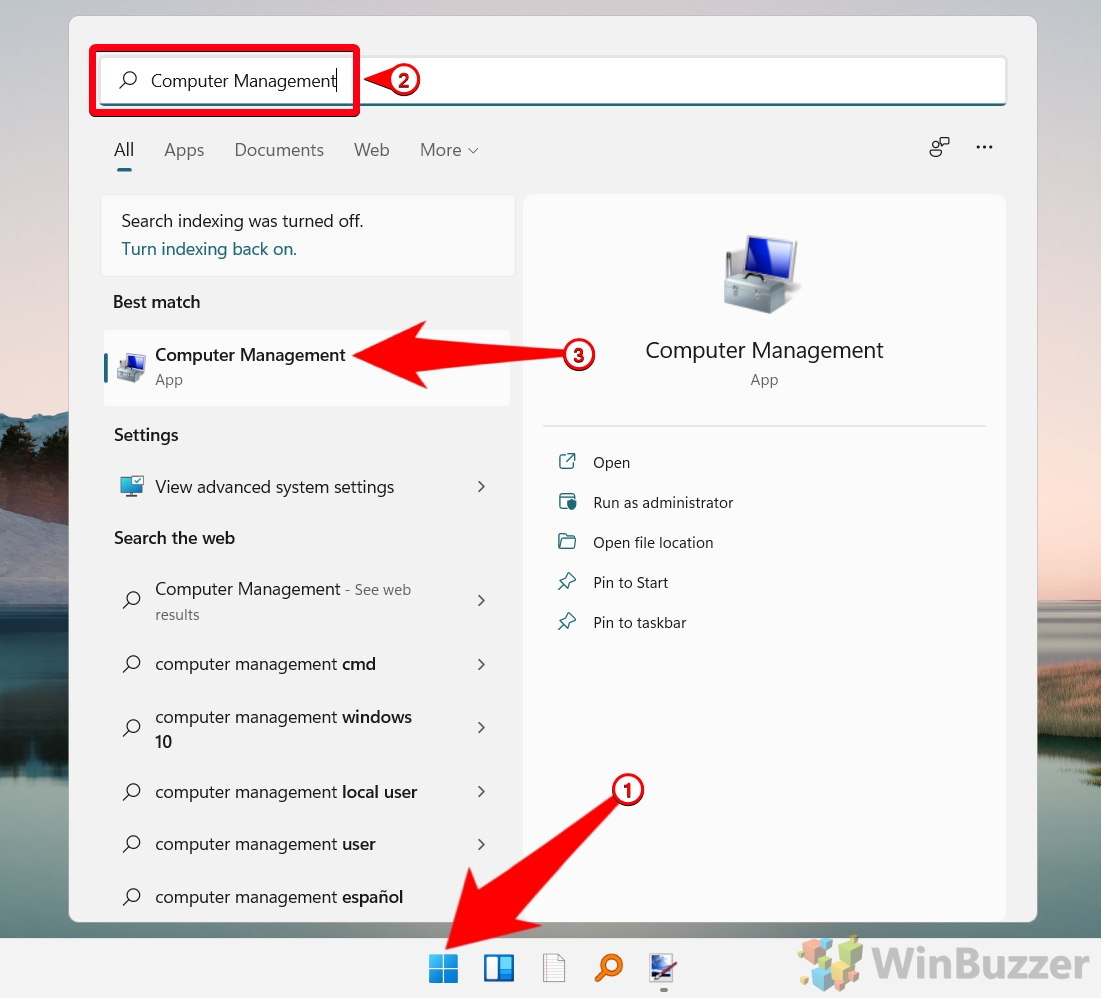Click the search magnifier icon in search box
This screenshot has height=998, width=1101.
tap(128, 80)
